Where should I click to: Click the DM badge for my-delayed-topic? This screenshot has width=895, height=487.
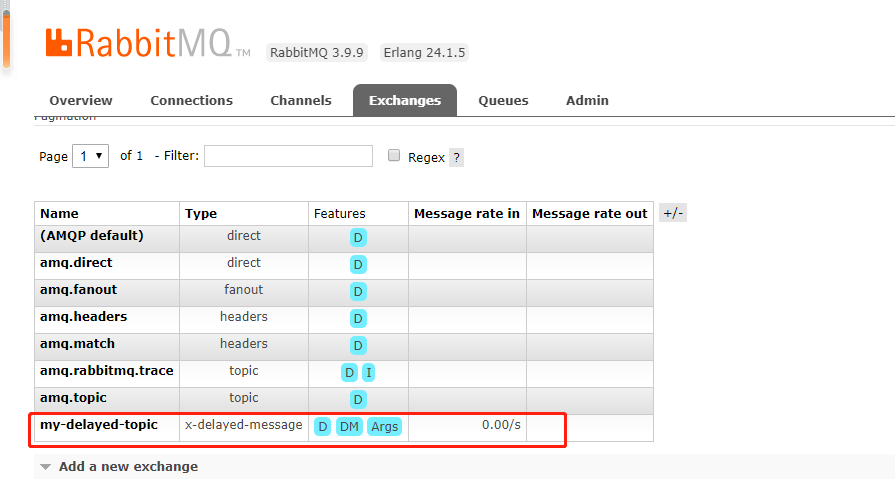349,426
